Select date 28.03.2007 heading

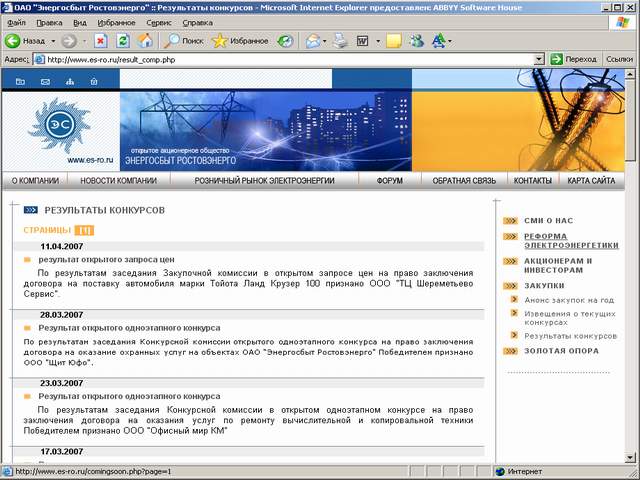(62, 315)
